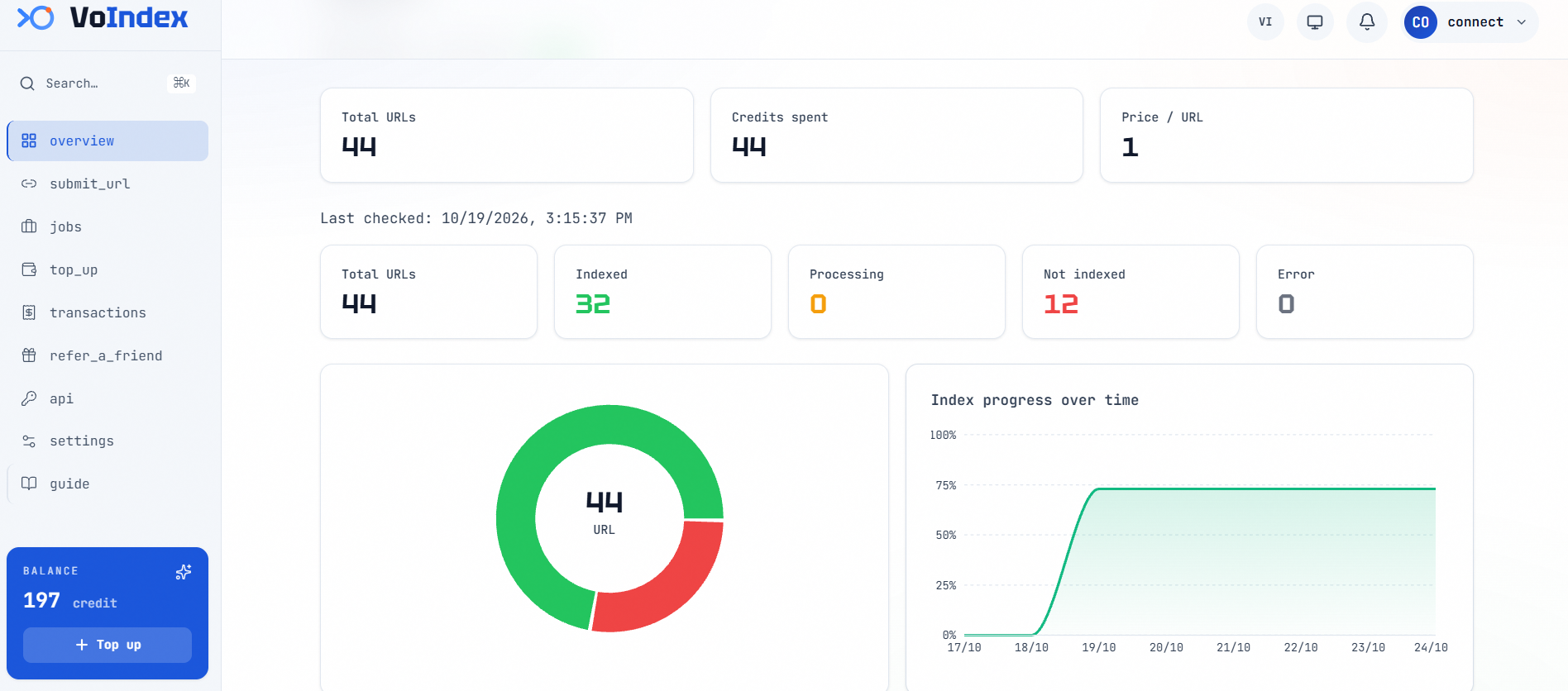This screenshot has width=1568, height=691.
Task: Click the Price / URL card
Action: click(x=1287, y=135)
